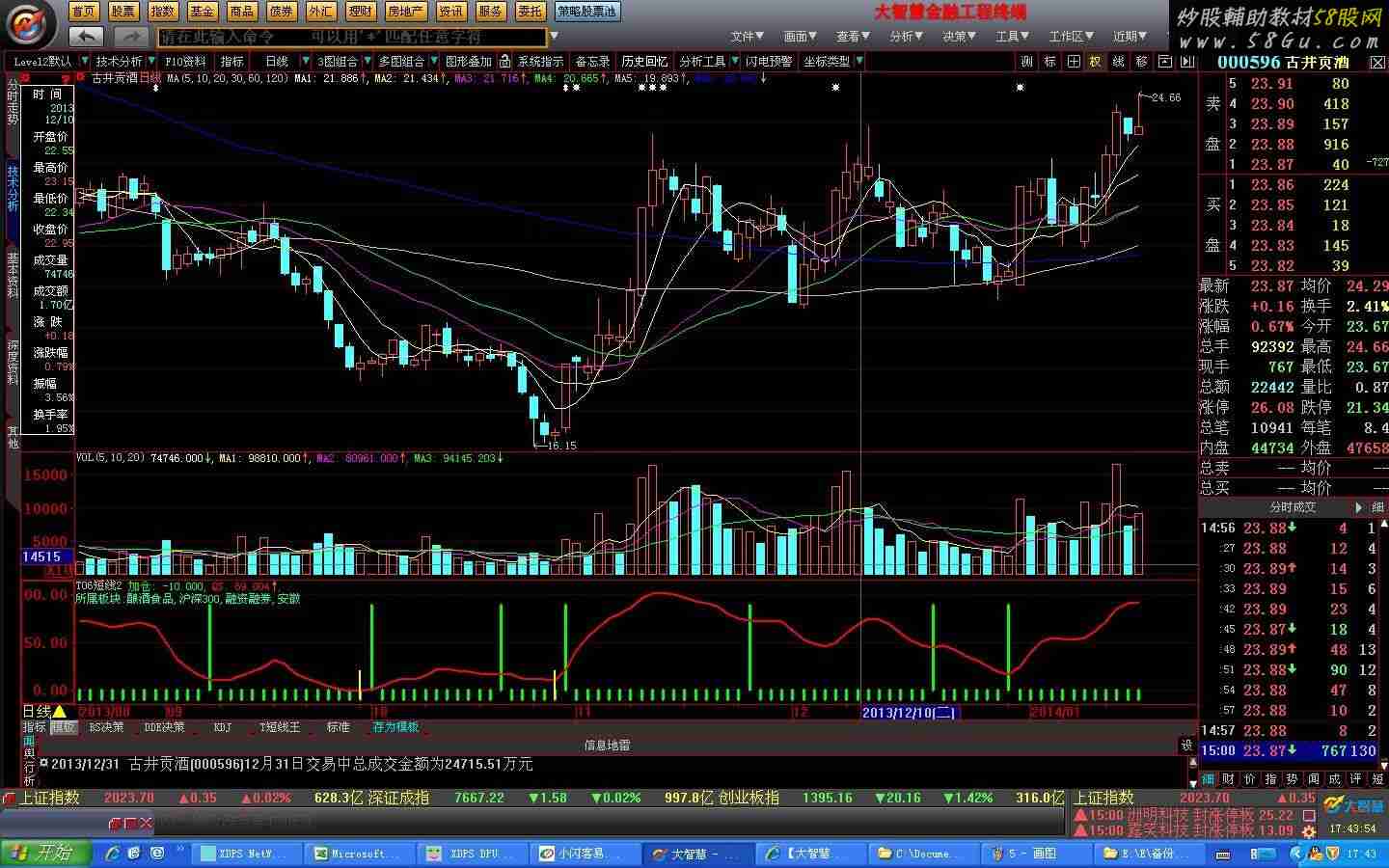
Task: Expand the 分析工具 dropdown
Action: click(735, 61)
